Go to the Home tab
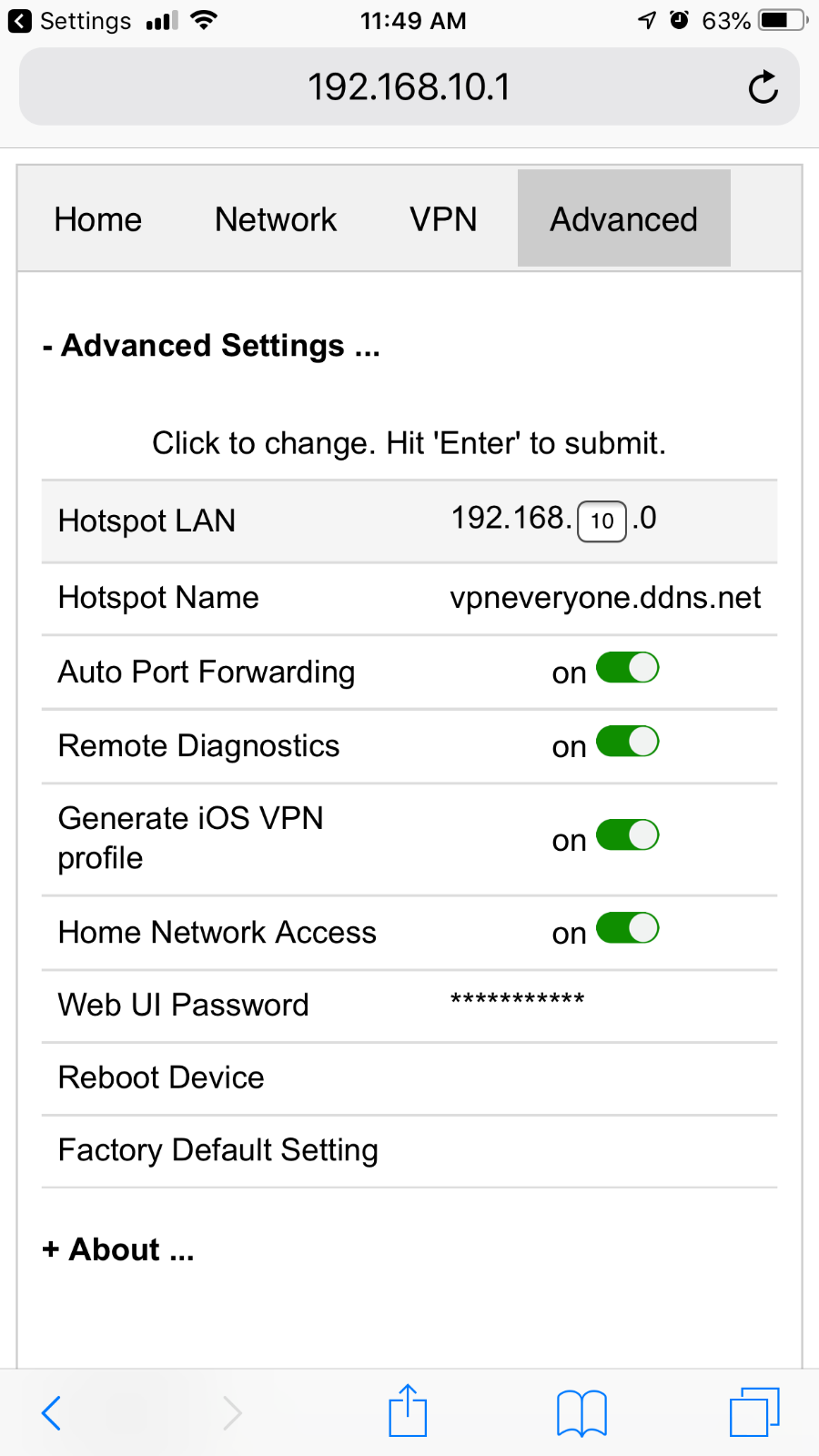The image size is (819, 1456). click(98, 219)
